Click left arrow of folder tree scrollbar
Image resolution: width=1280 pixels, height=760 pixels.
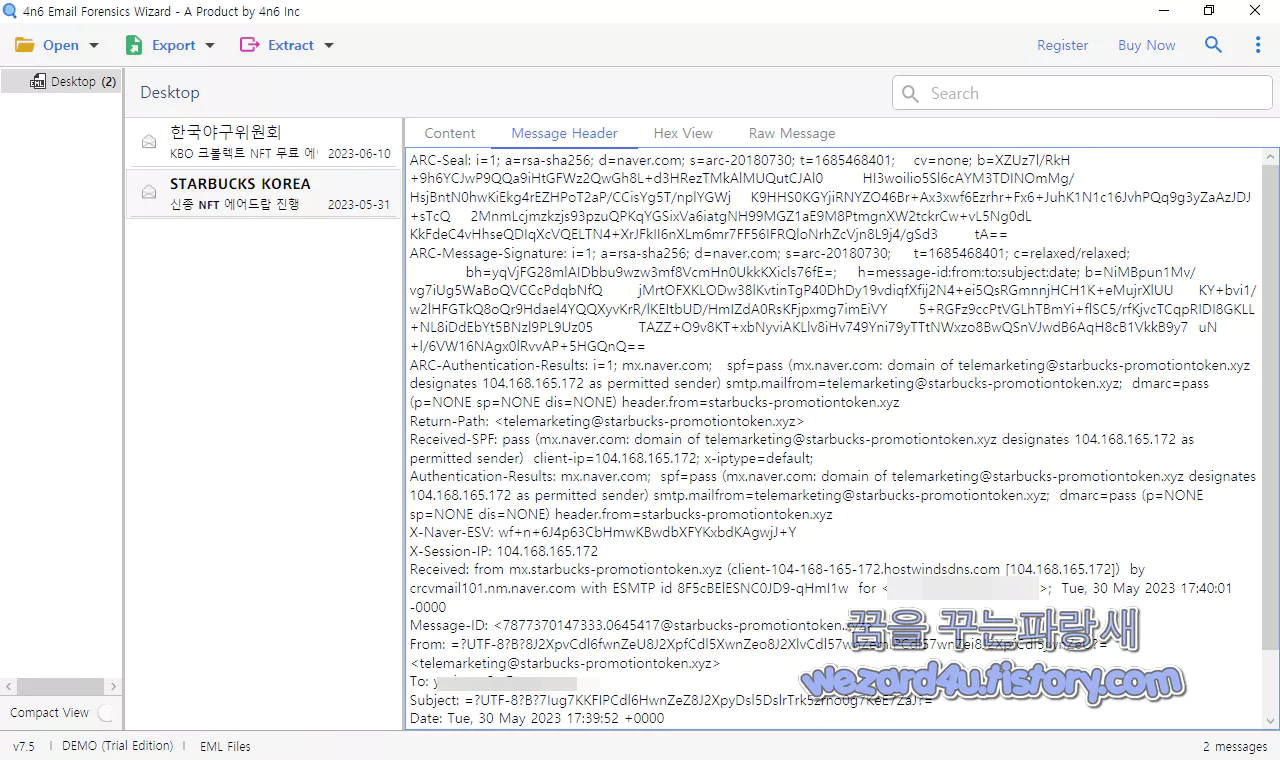coord(9,686)
